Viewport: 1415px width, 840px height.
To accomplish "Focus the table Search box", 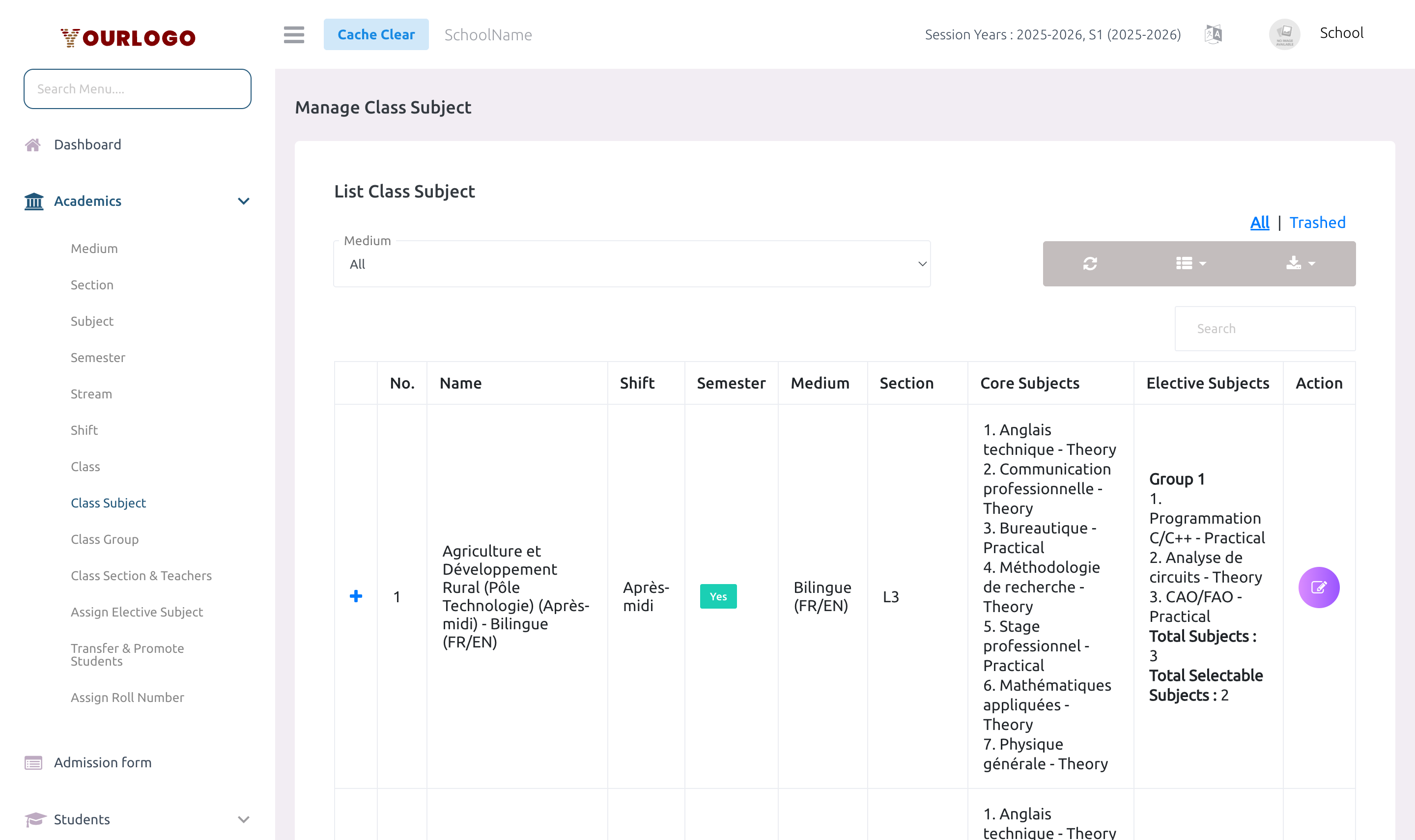I will coord(1265,329).
